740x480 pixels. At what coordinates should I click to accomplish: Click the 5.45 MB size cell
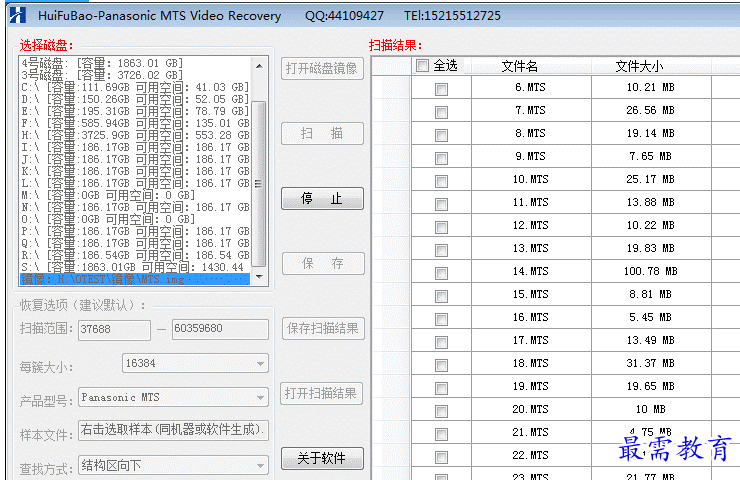(651, 317)
